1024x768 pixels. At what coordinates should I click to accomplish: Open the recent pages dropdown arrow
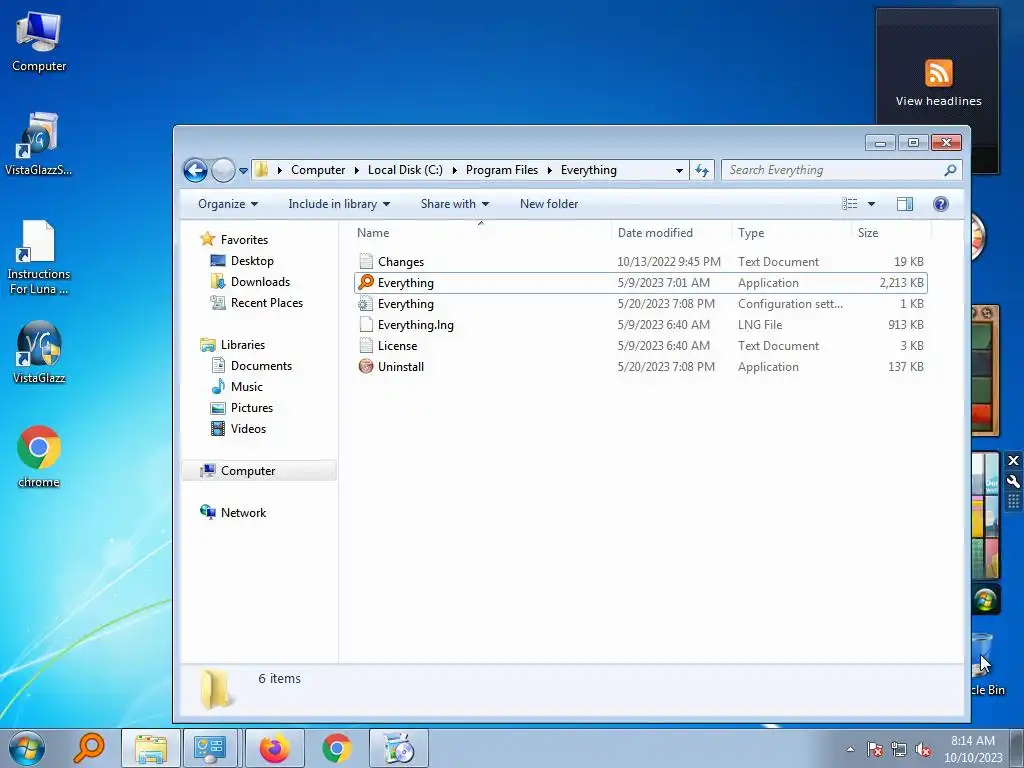pyautogui.click(x=243, y=170)
